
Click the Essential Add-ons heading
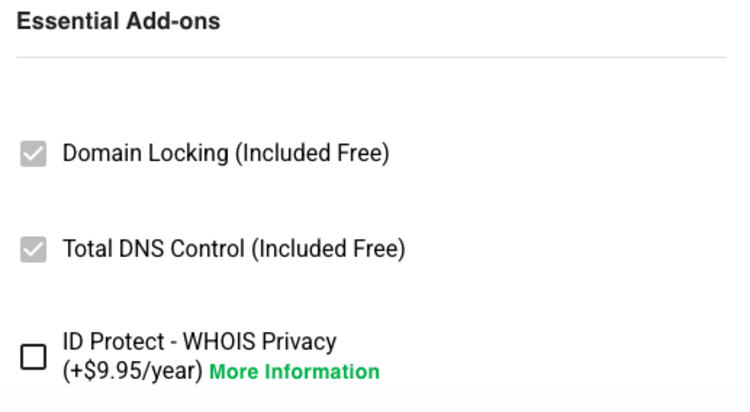[x=119, y=21]
